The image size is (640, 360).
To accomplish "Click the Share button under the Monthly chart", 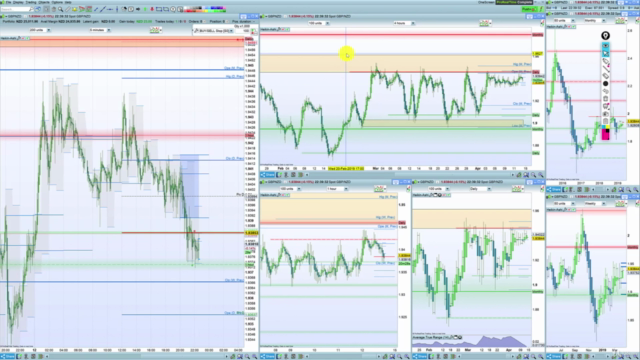I will click(x=554, y=189).
